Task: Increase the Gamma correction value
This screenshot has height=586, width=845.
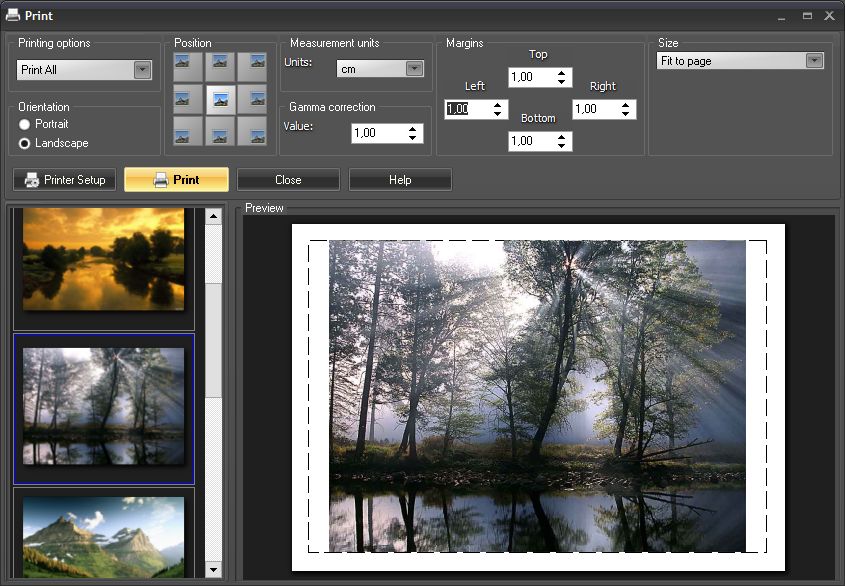Action: tap(413, 128)
